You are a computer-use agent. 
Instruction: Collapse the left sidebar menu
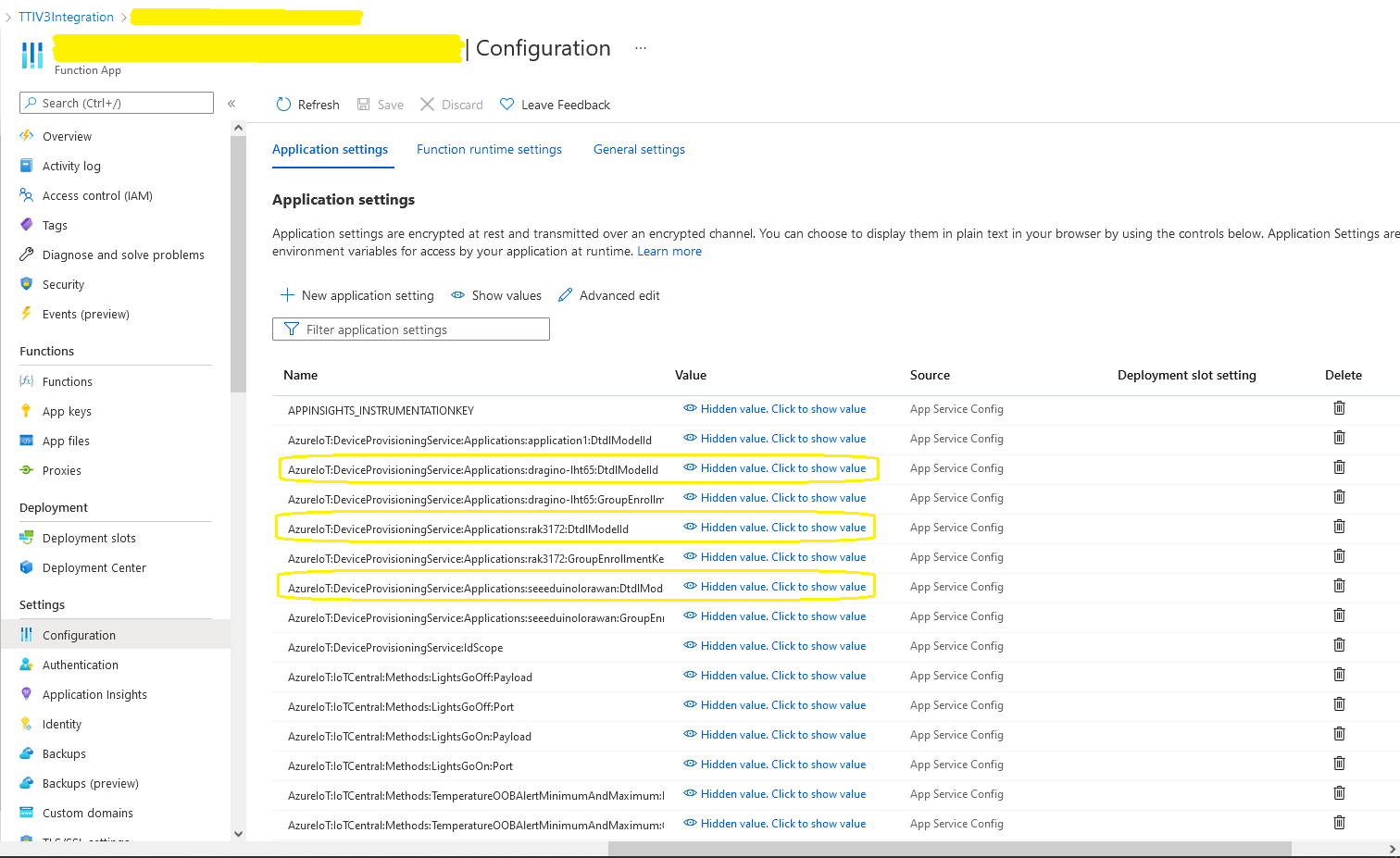click(231, 104)
